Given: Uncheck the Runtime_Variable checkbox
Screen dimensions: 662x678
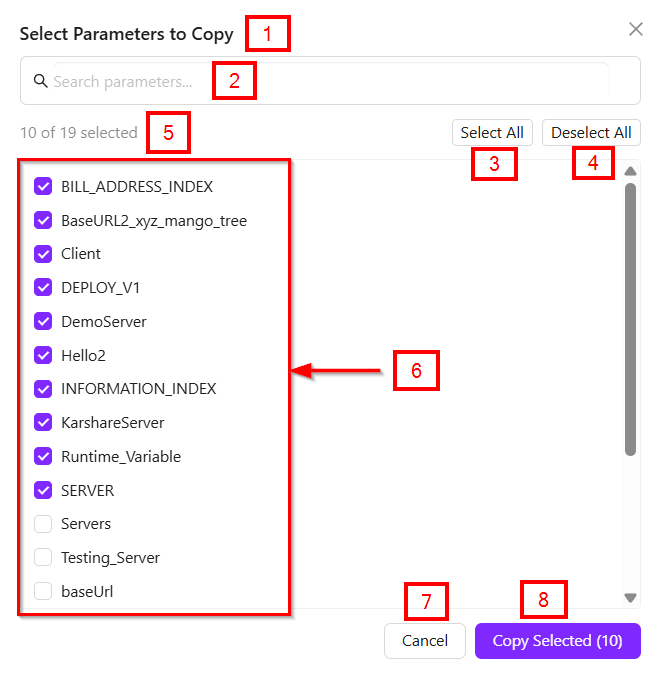Looking at the screenshot, I should (43, 457).
